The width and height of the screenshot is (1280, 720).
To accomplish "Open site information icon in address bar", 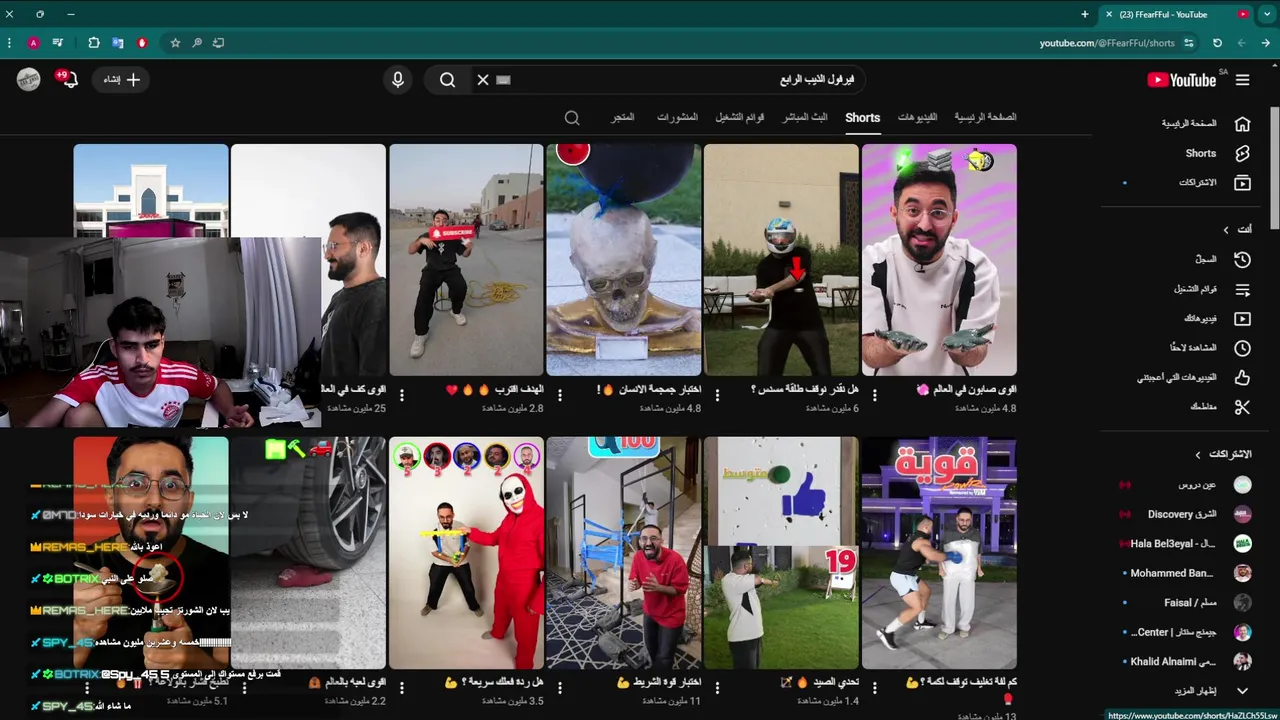I will 1189,43.
